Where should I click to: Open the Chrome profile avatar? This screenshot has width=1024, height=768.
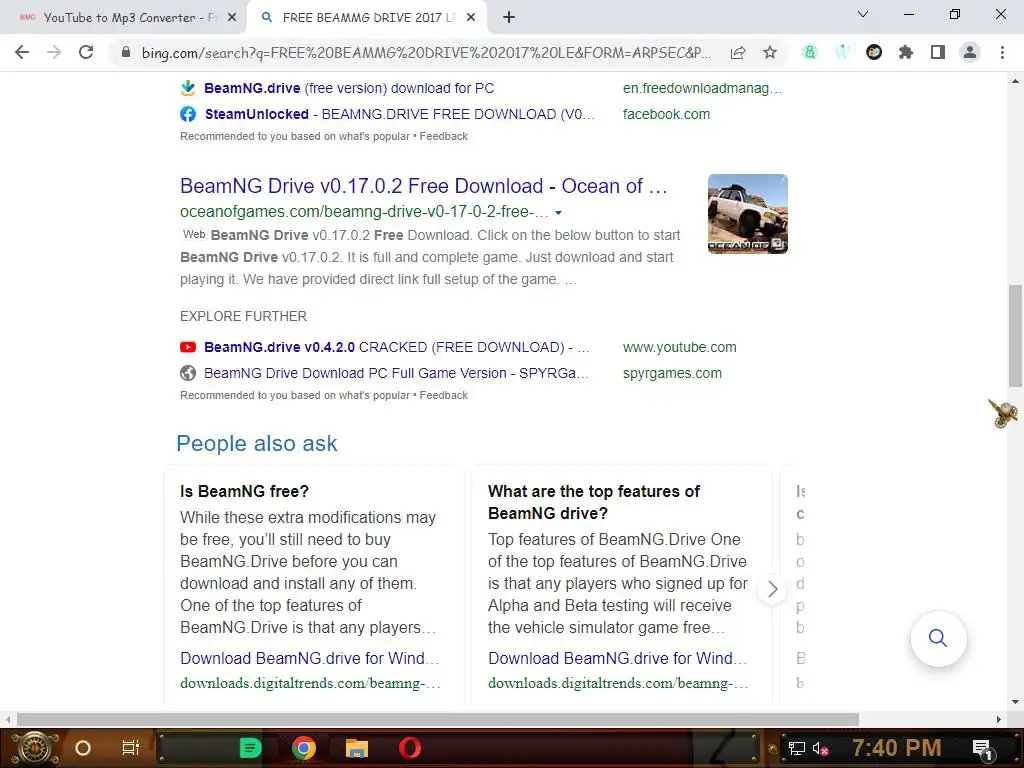(x=970, y=52)
